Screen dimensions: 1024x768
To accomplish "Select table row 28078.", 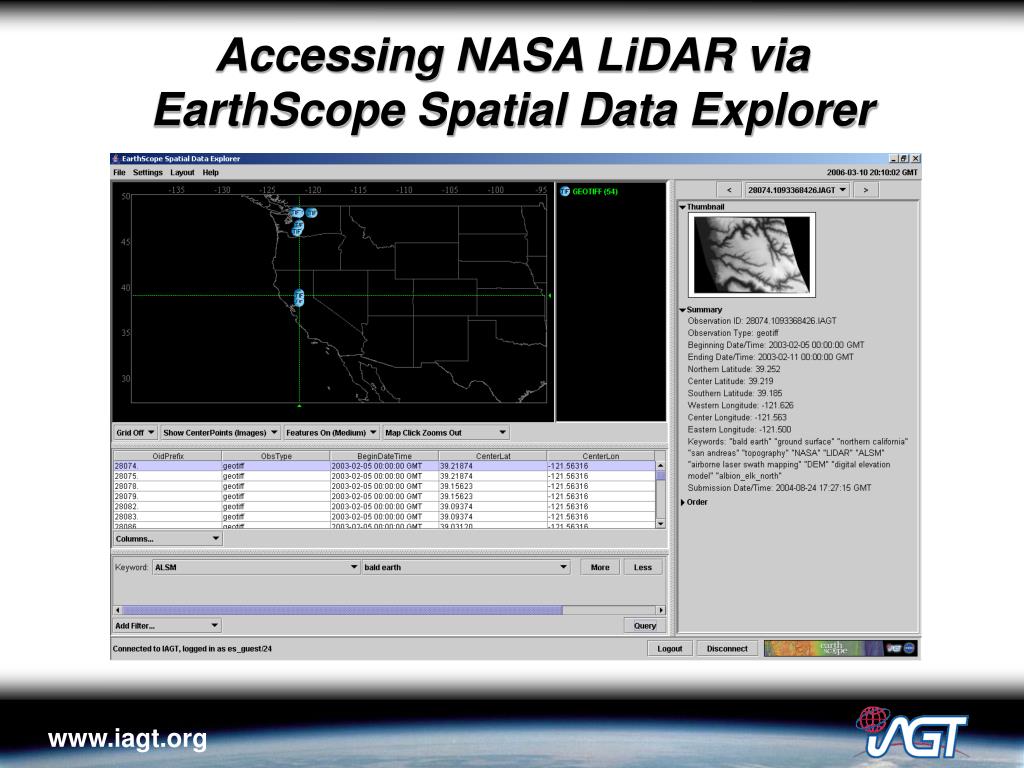I will [384, 487].
